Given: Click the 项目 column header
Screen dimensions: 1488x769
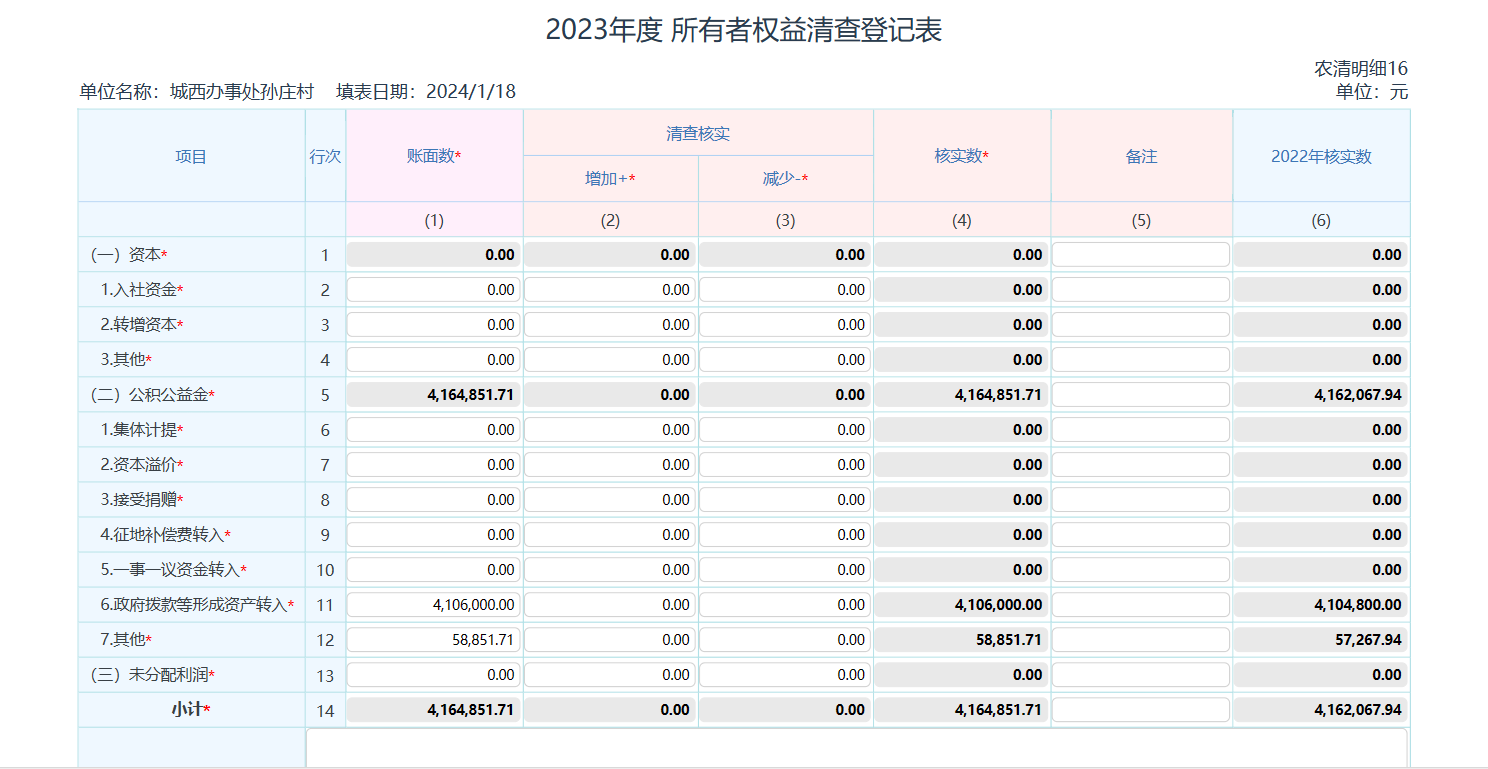Looking at the screenshot, I should coord(191,156).
